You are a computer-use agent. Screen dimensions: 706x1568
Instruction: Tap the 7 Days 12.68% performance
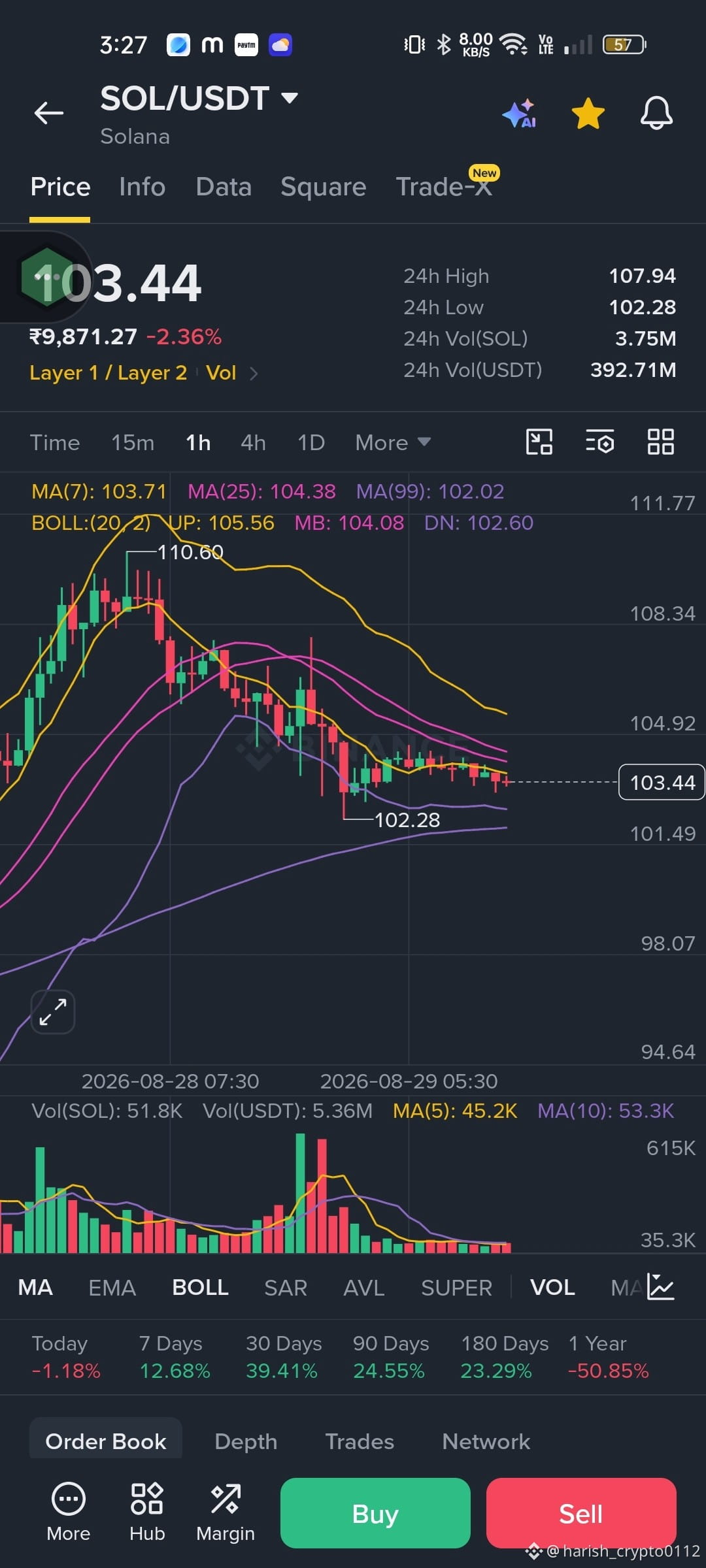175,1357
